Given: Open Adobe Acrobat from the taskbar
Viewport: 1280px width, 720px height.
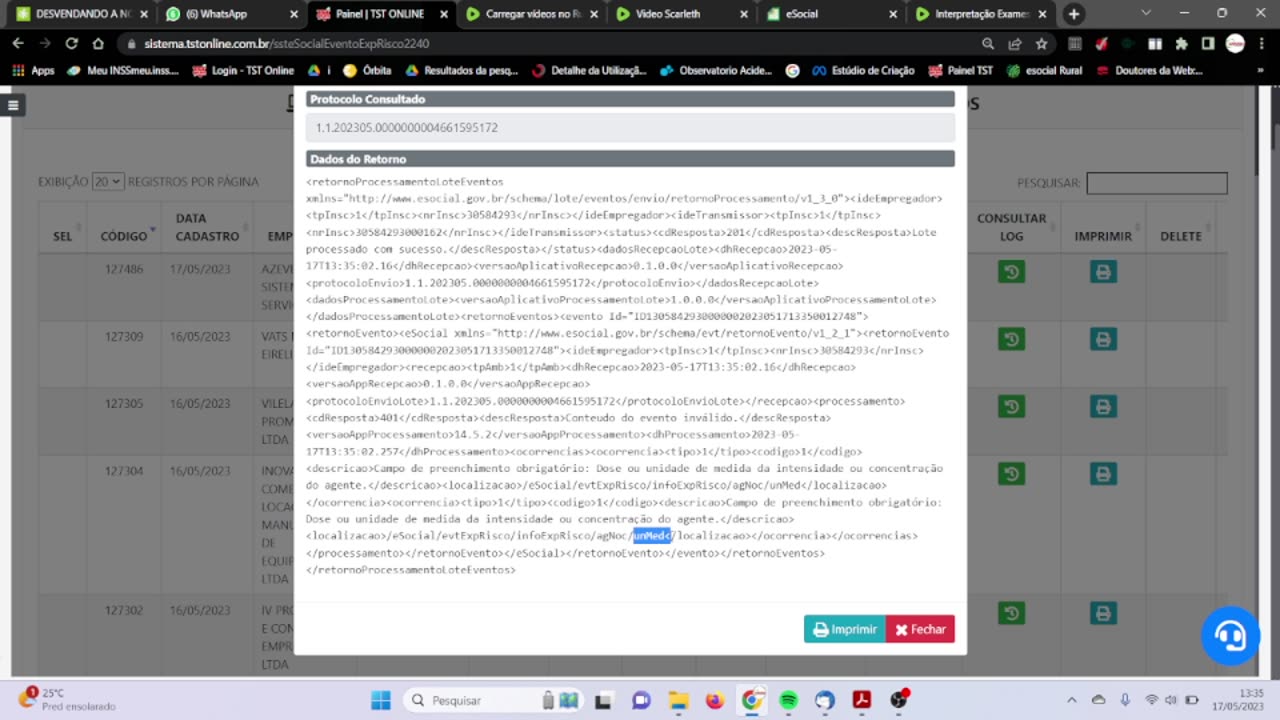Looking at the screenshot, I should [x=862, y=700].
